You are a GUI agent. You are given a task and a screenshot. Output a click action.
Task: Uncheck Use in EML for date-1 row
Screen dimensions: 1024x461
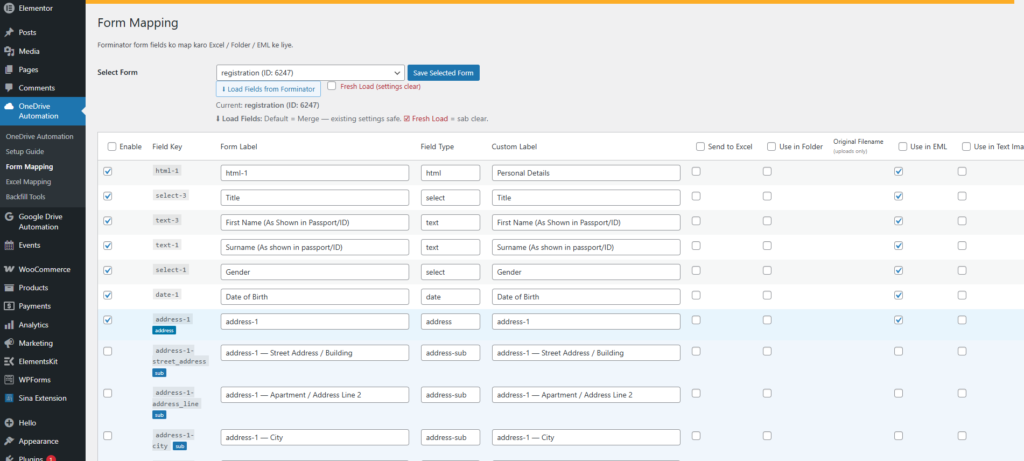tap(899, 295)
